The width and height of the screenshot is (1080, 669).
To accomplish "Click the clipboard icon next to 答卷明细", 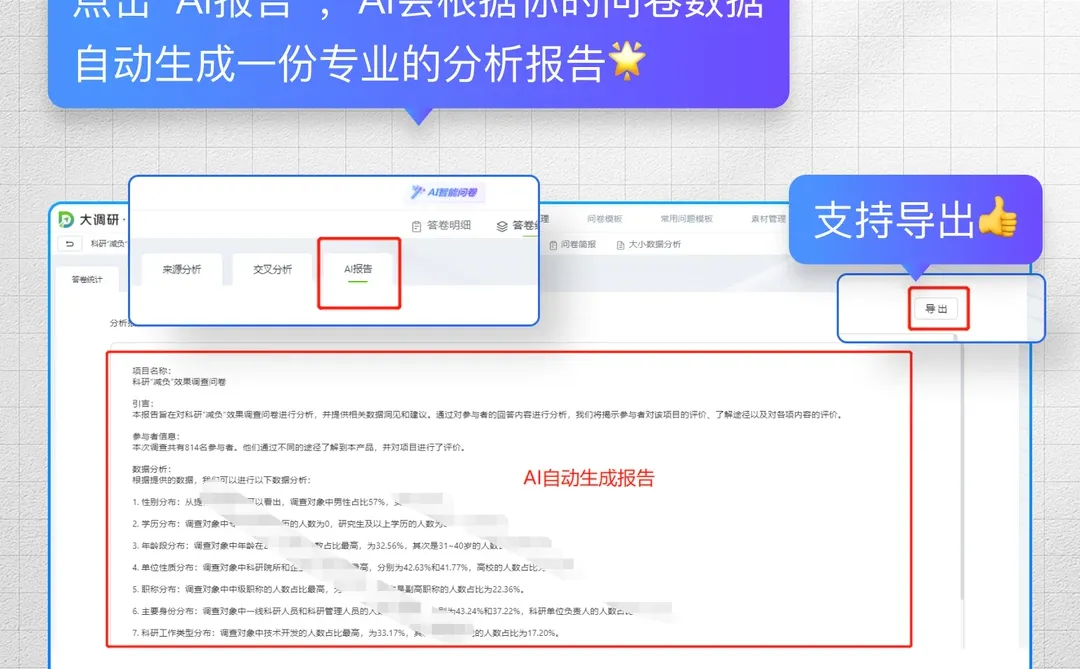I will (x=415, y=225).
